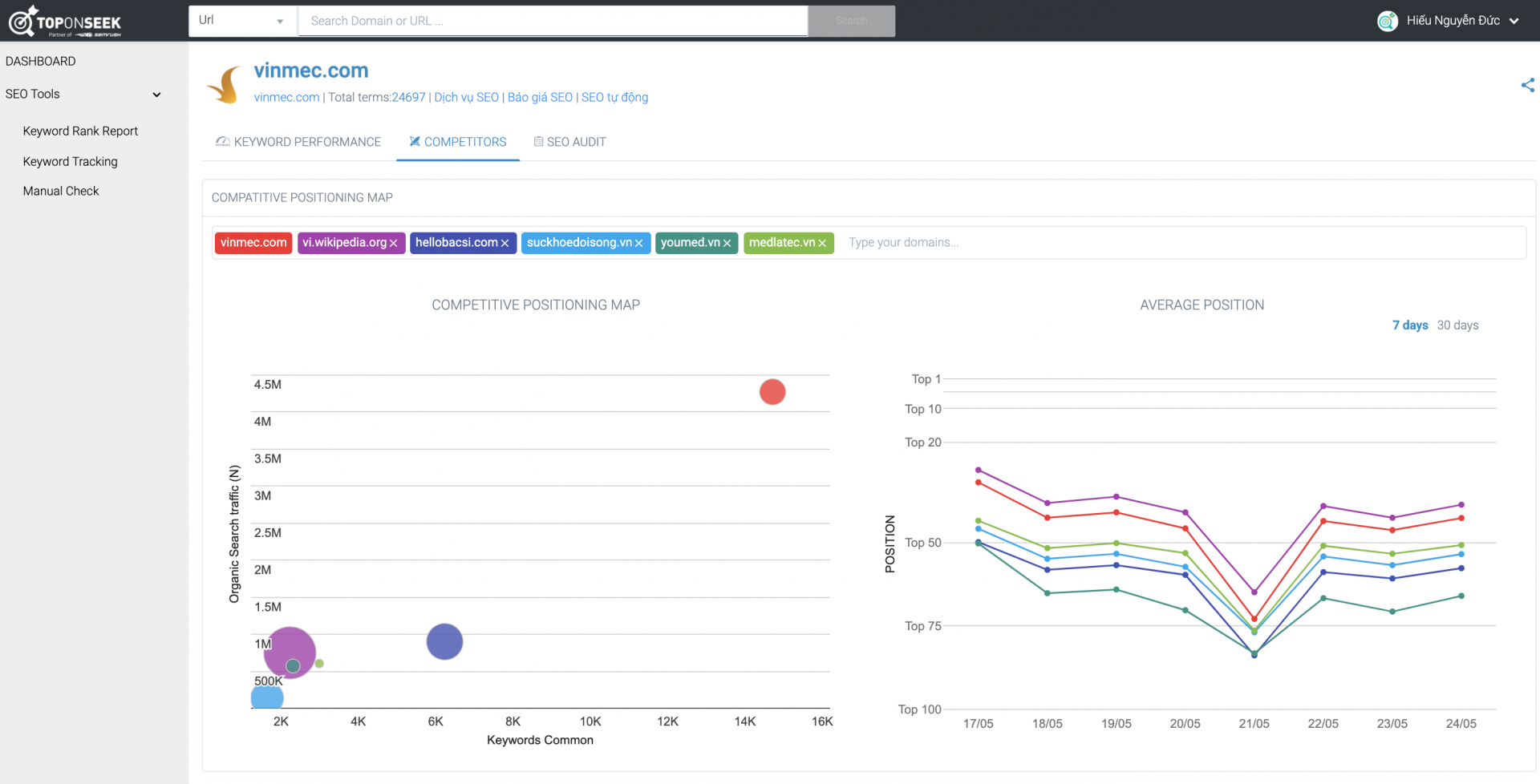Open the Dịch vụ SEO link

coord(466,98)
